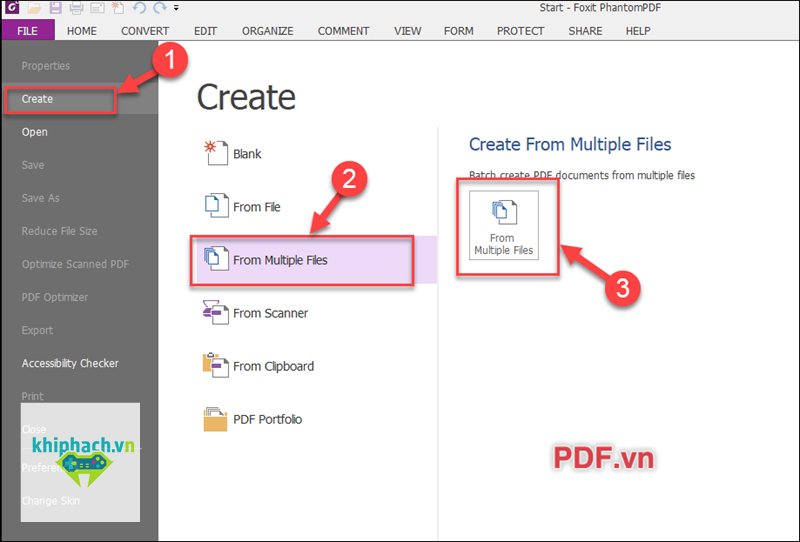
Task: Click the Foxit PhantomPDF app logo icon
Action: (x=11, y=7)
